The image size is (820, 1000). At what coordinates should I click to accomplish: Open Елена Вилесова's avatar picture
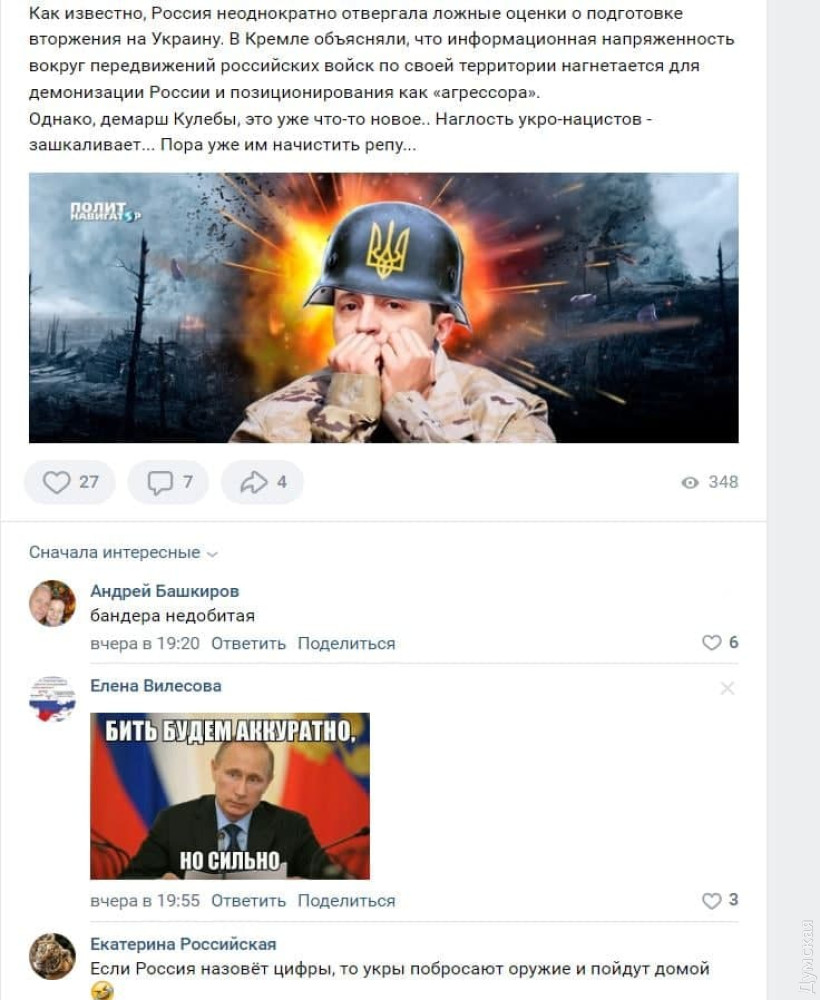tap(52, 699)
